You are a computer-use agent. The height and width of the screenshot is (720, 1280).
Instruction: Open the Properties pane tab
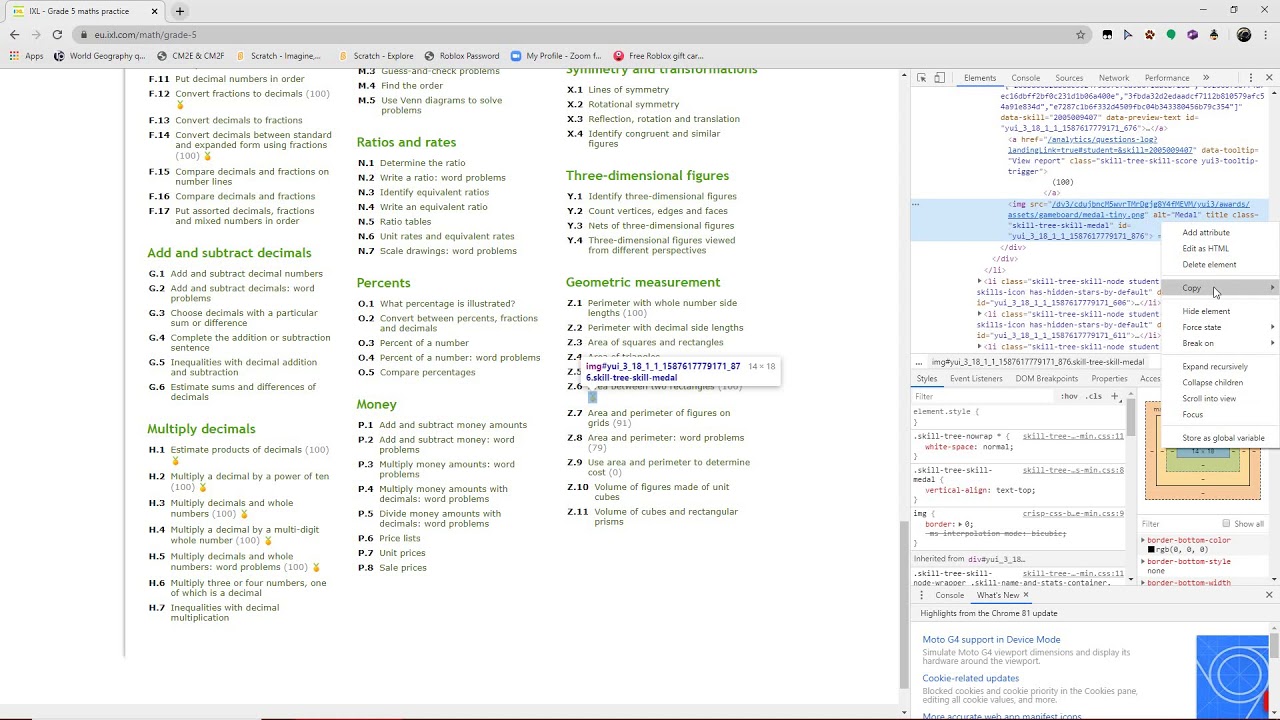pyautogui.click(x=1109, y=379)
